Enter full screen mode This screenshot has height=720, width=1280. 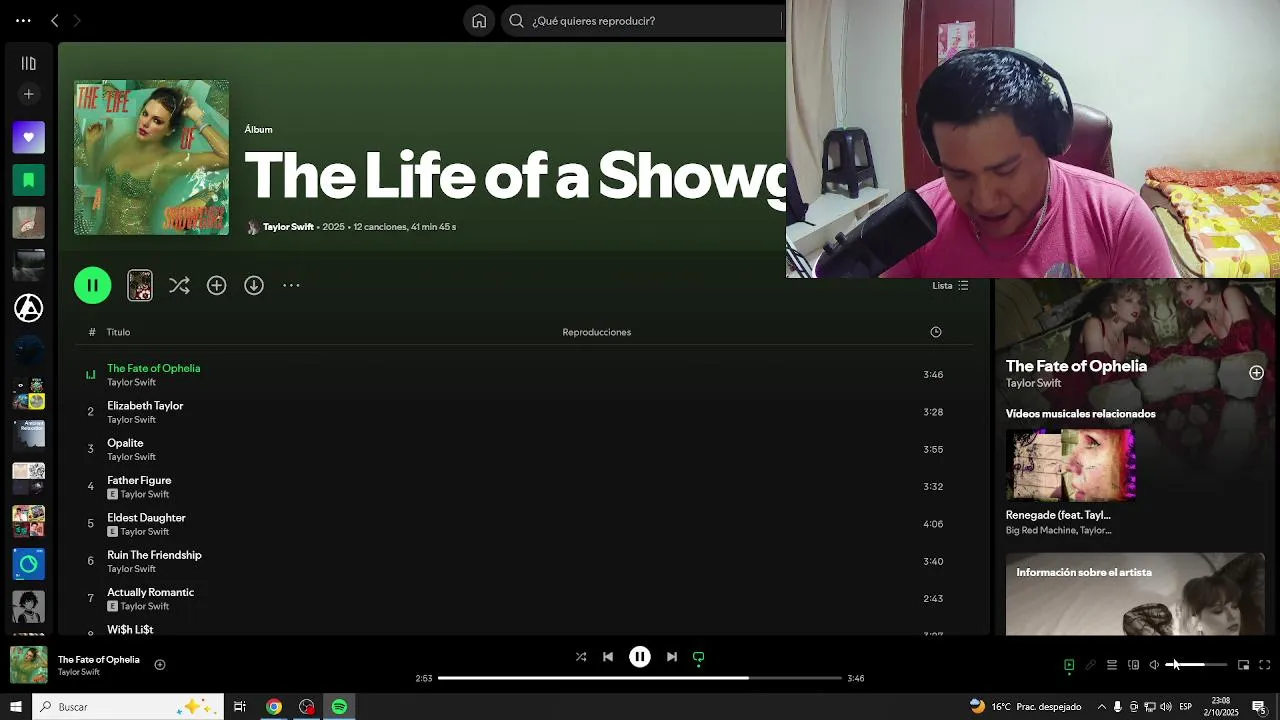coord(1265,665)
